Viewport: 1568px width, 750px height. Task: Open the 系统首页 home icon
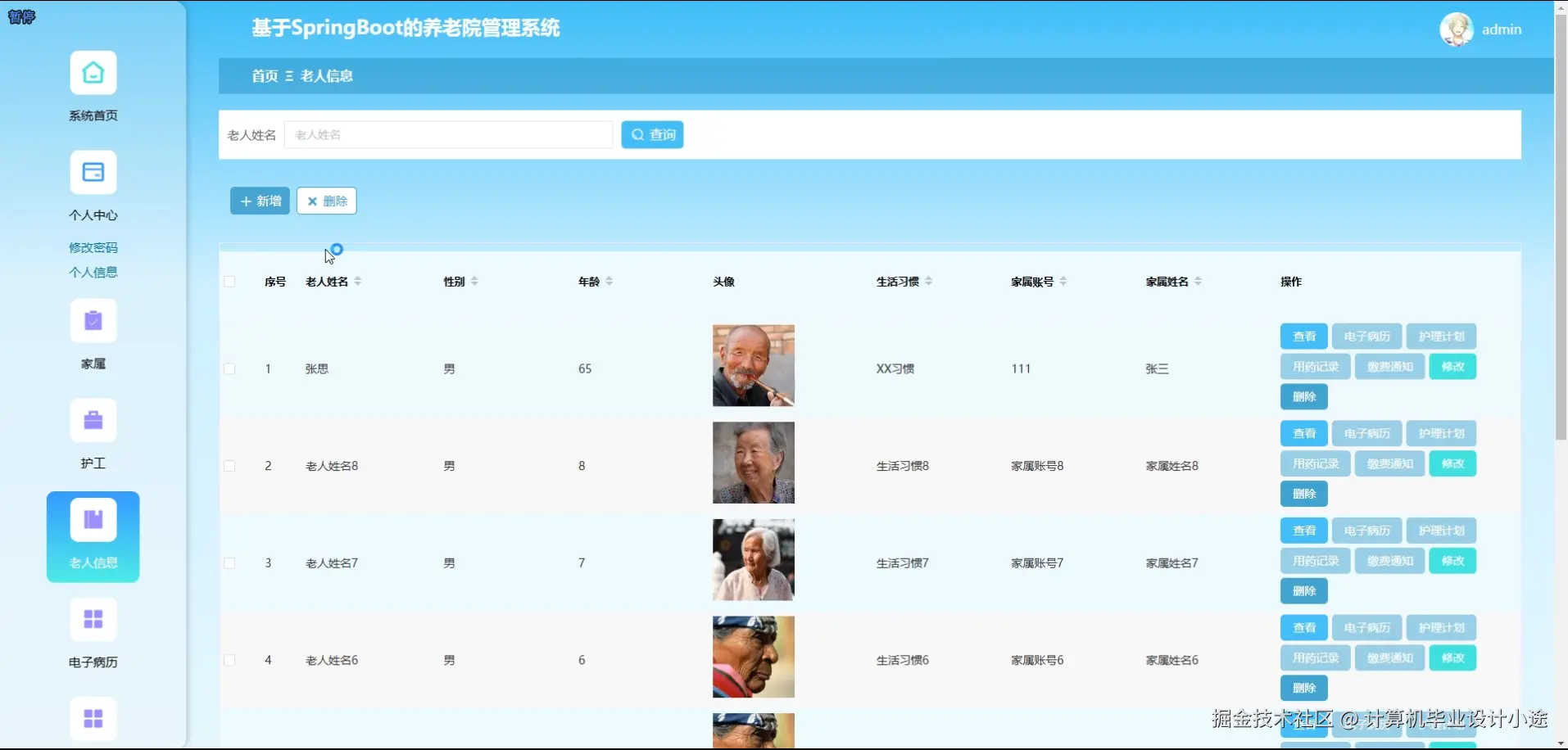coord(93,73)
